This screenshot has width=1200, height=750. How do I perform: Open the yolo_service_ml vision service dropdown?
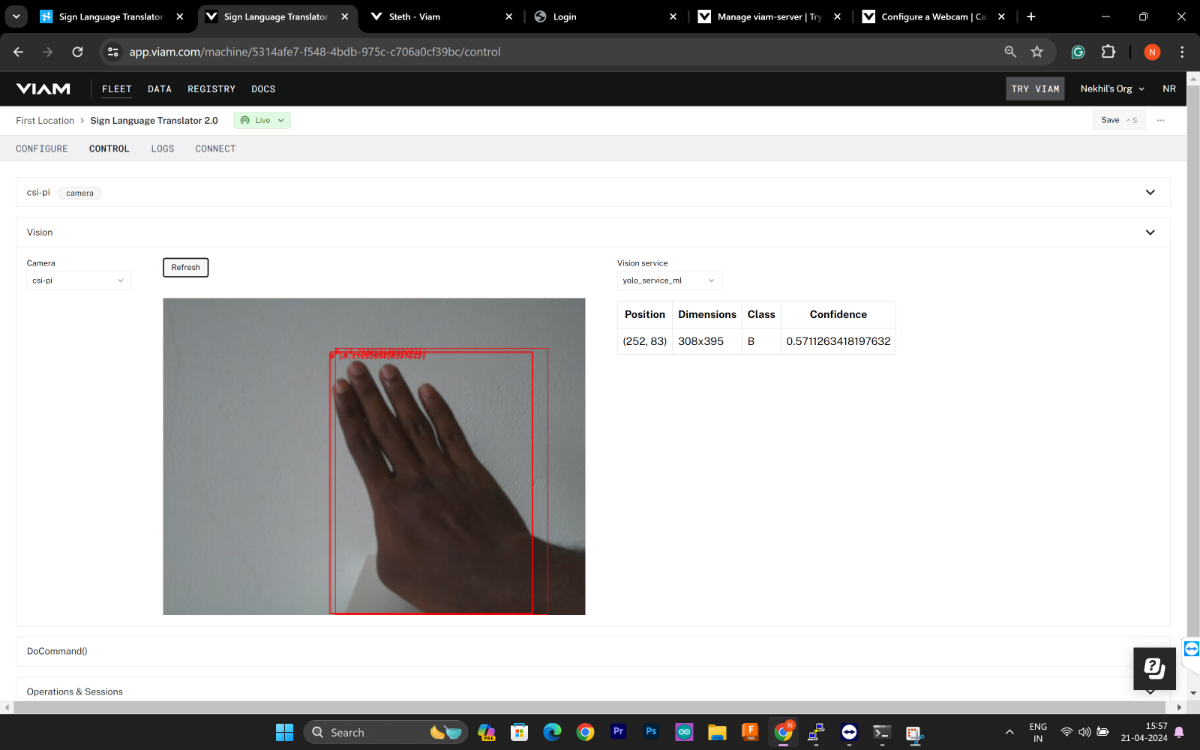pos(669,281)
